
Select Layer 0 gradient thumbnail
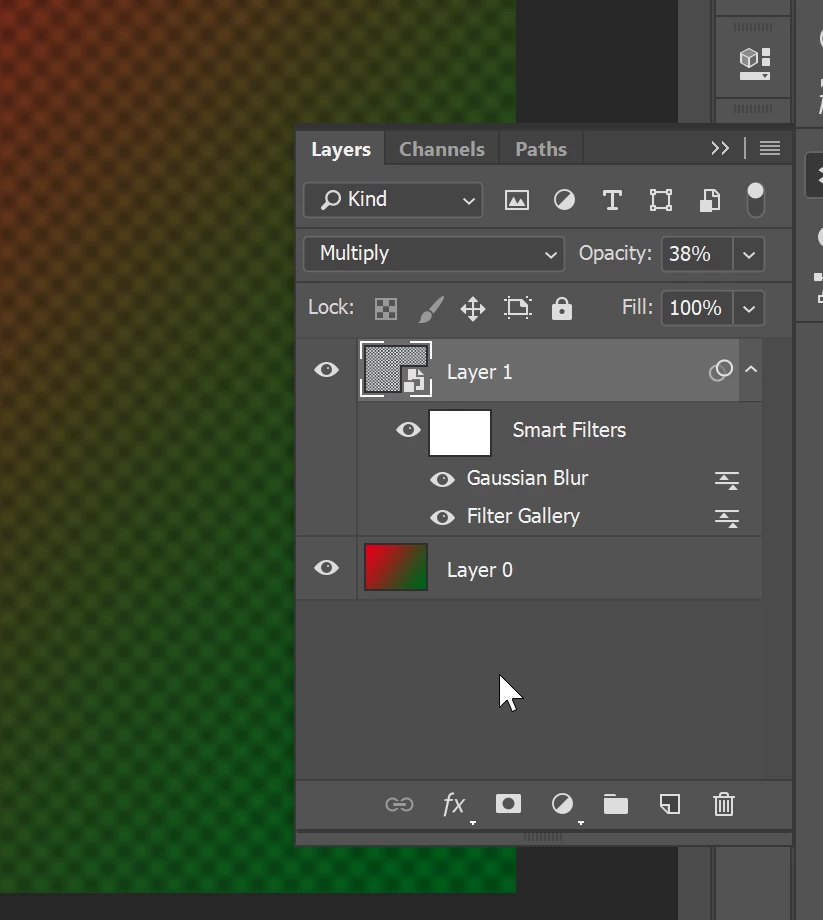(396, 567)
